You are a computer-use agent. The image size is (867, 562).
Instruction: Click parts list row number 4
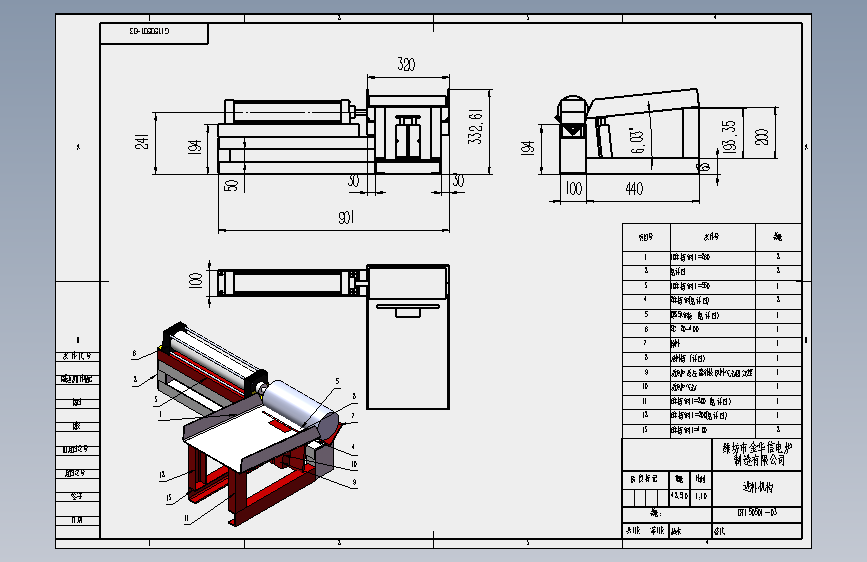point(712,301)
